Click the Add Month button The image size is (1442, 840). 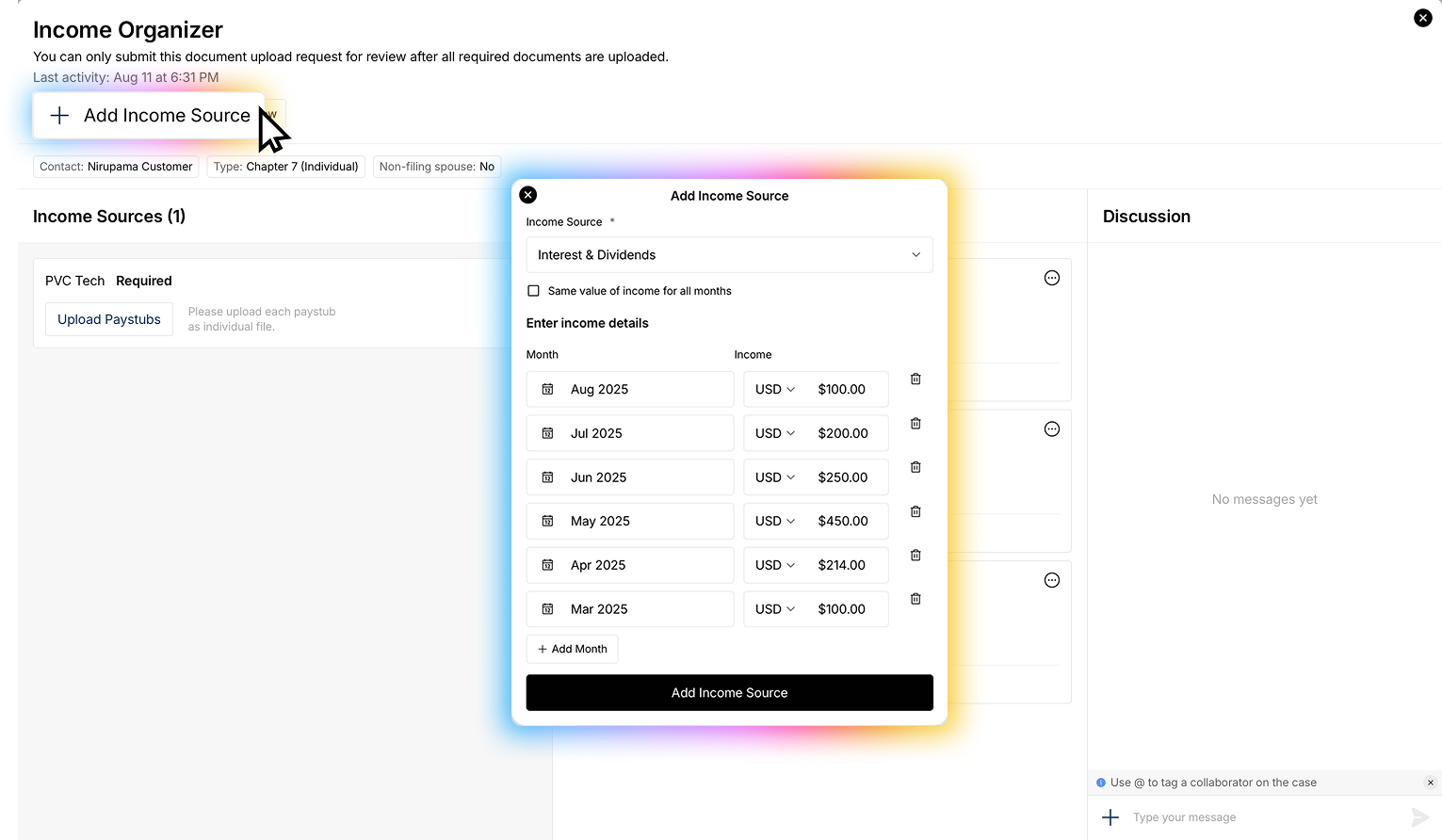pyautogui.click(x=573, y=649)
